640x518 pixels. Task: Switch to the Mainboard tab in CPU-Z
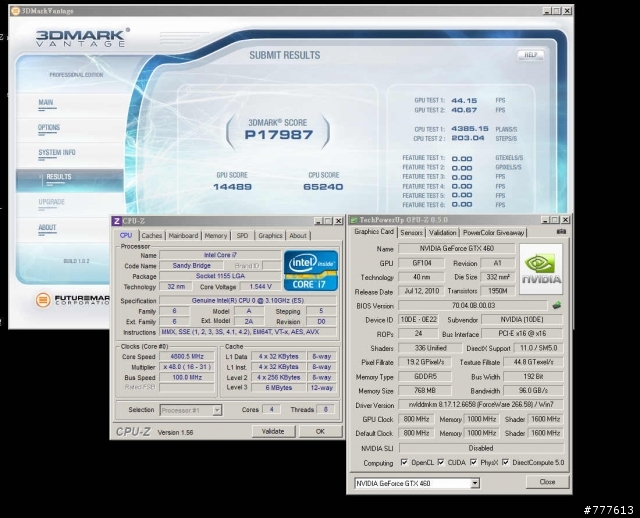coord(183,236)
